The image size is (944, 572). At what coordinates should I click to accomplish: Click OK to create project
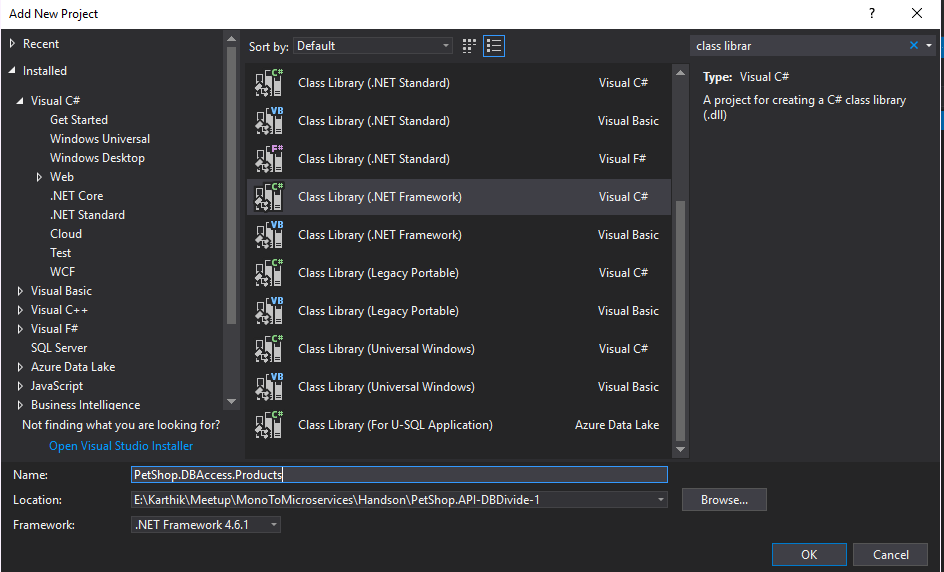(809, 555)
